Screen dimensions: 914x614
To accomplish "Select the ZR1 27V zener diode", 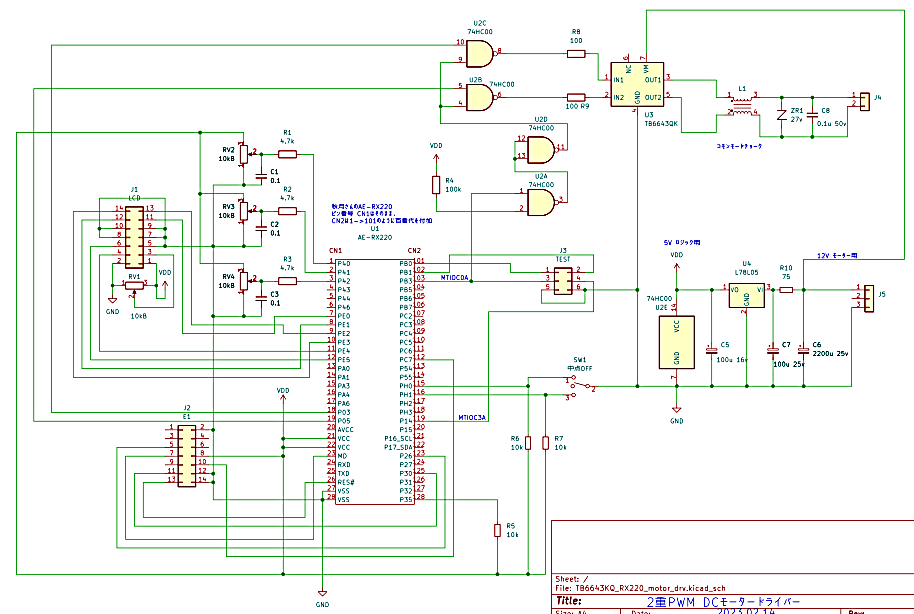I will [x=783, y=117].
